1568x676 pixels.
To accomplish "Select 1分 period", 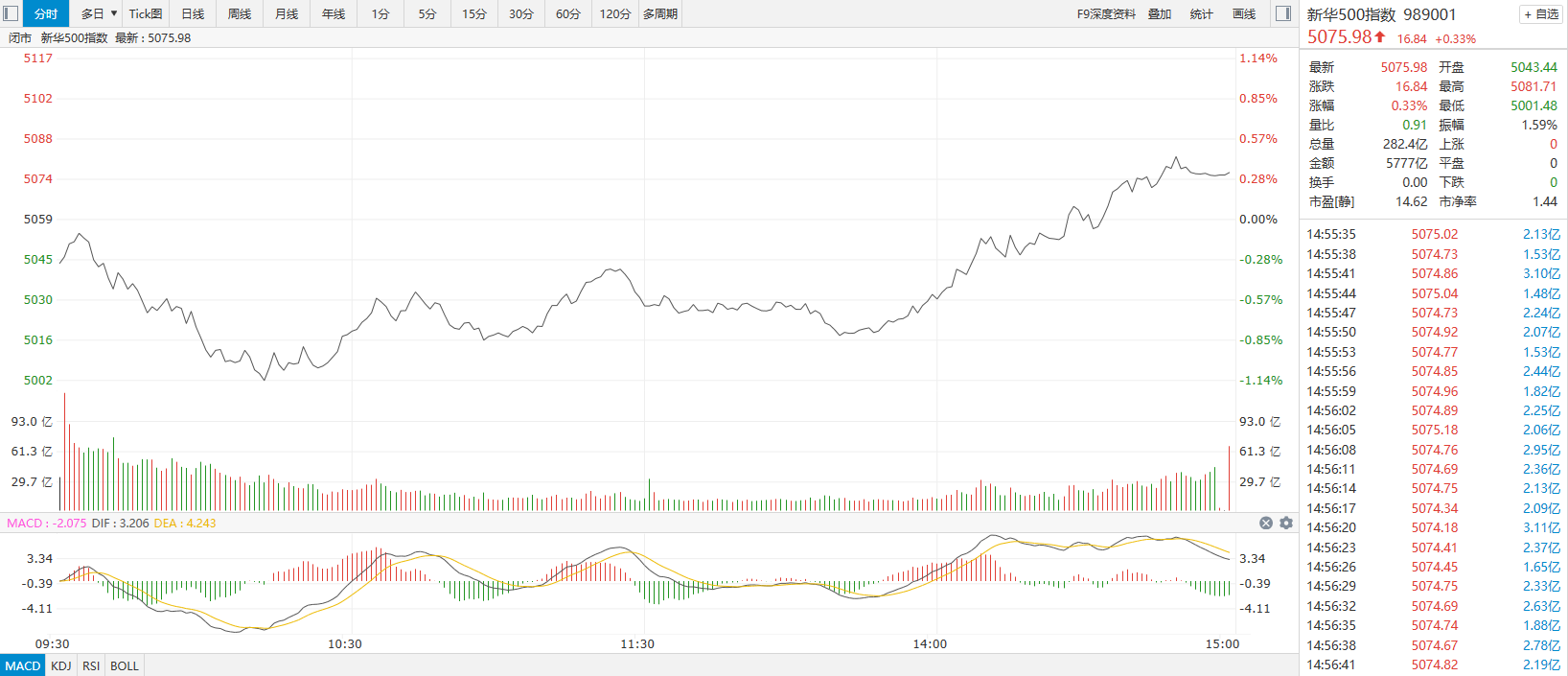I will 380,13.
